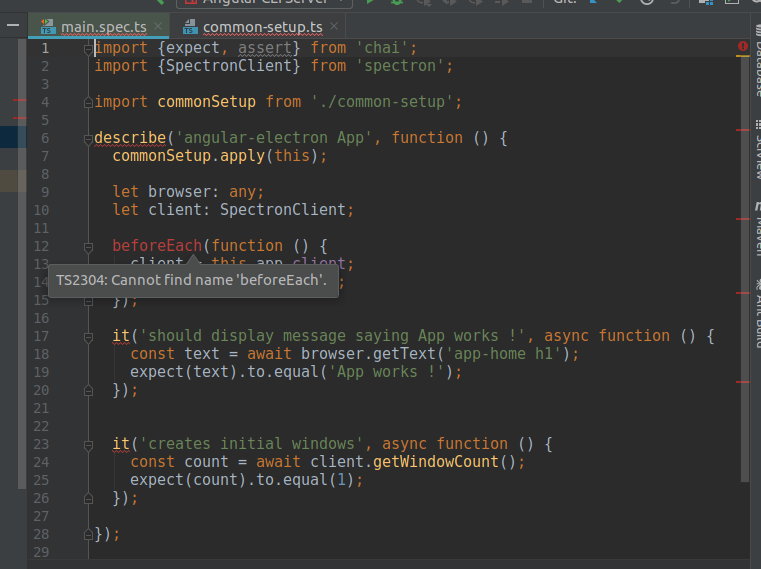This screenshot has width=761, height=569.
Task: Click the 'browser' variable declaration on line 9
Action: (179, 192)
